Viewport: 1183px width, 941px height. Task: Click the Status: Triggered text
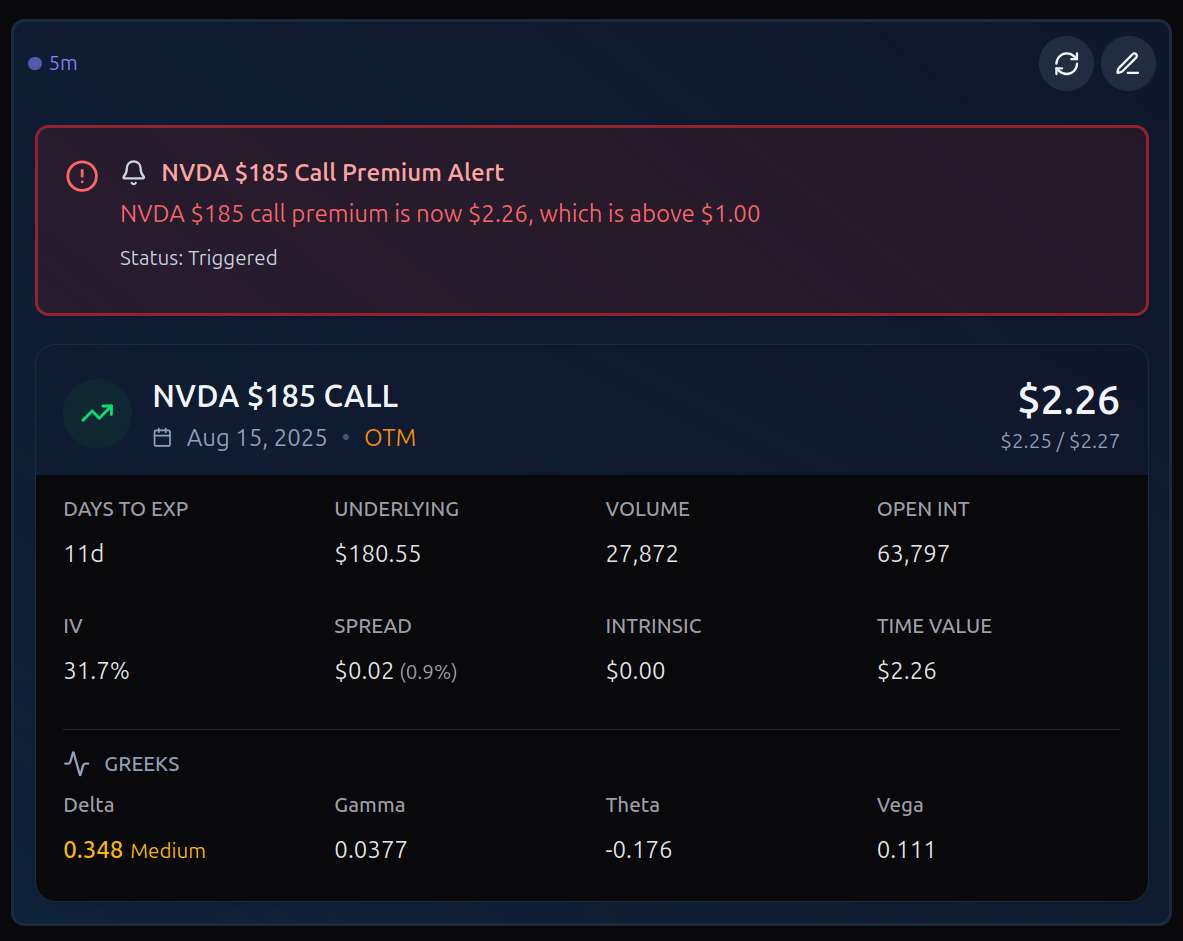coord(198,258)
